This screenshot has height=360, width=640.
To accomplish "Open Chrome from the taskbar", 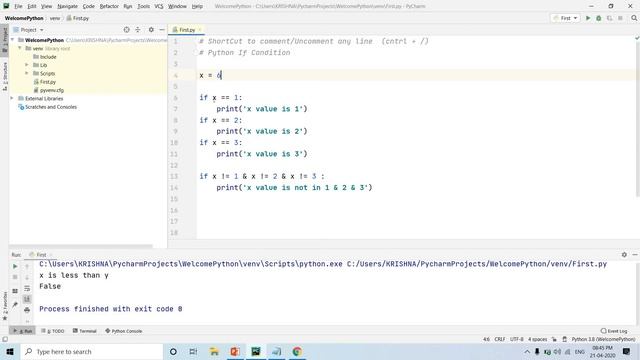I will click(297, 351).
